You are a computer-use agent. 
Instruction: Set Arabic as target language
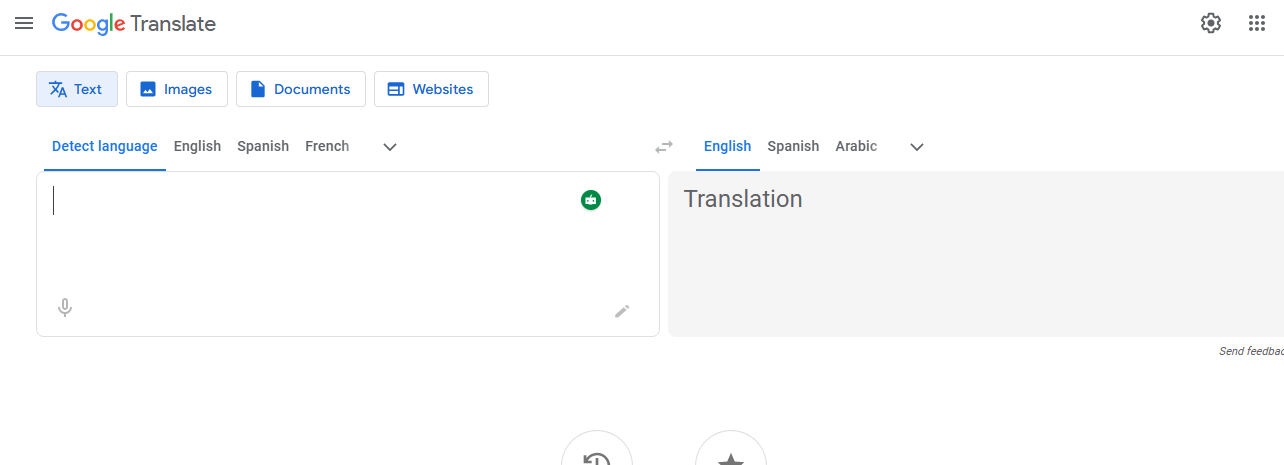pos(856,146)
